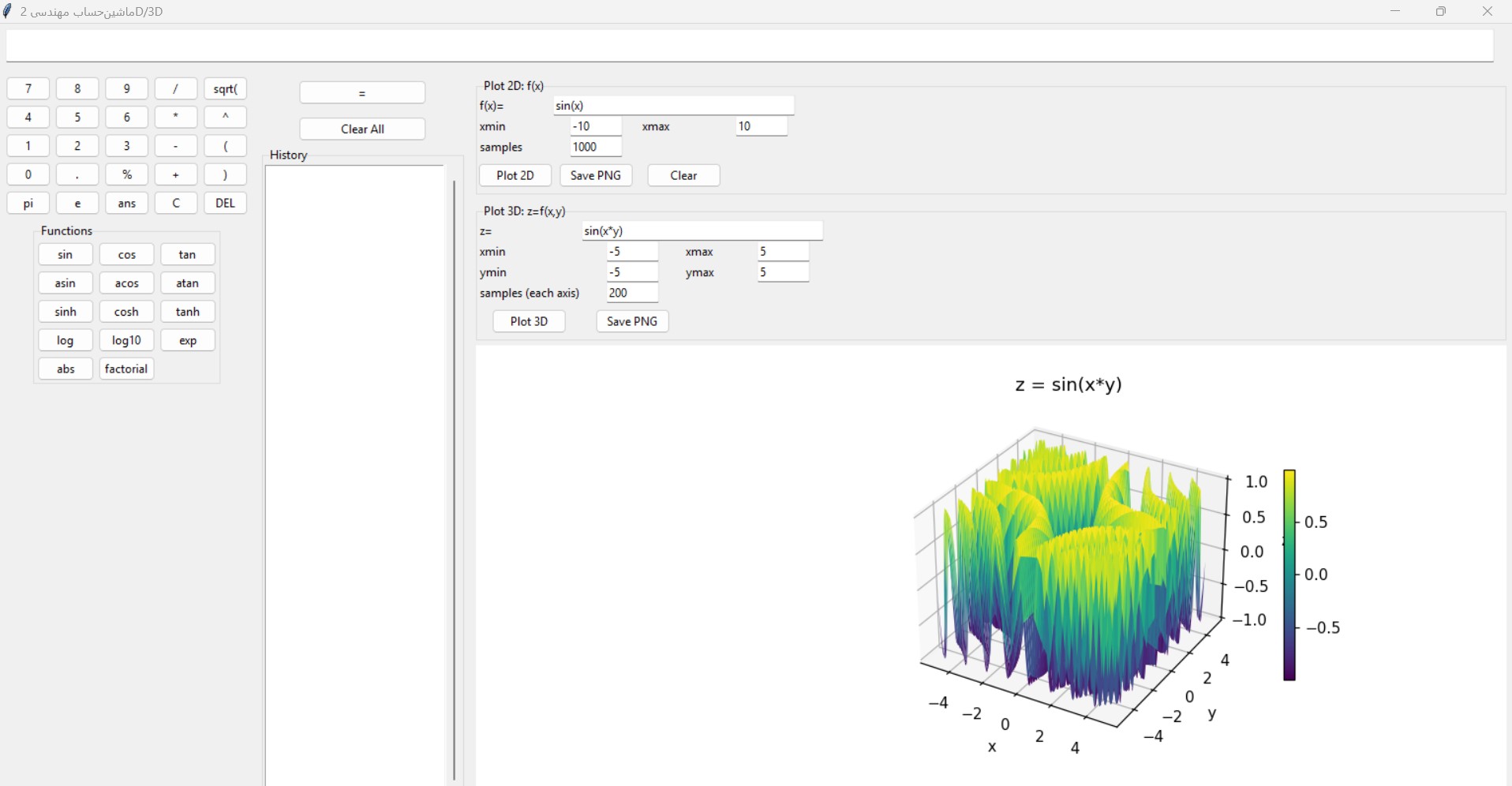Save the 2D plot as PNG

[595, 175]
